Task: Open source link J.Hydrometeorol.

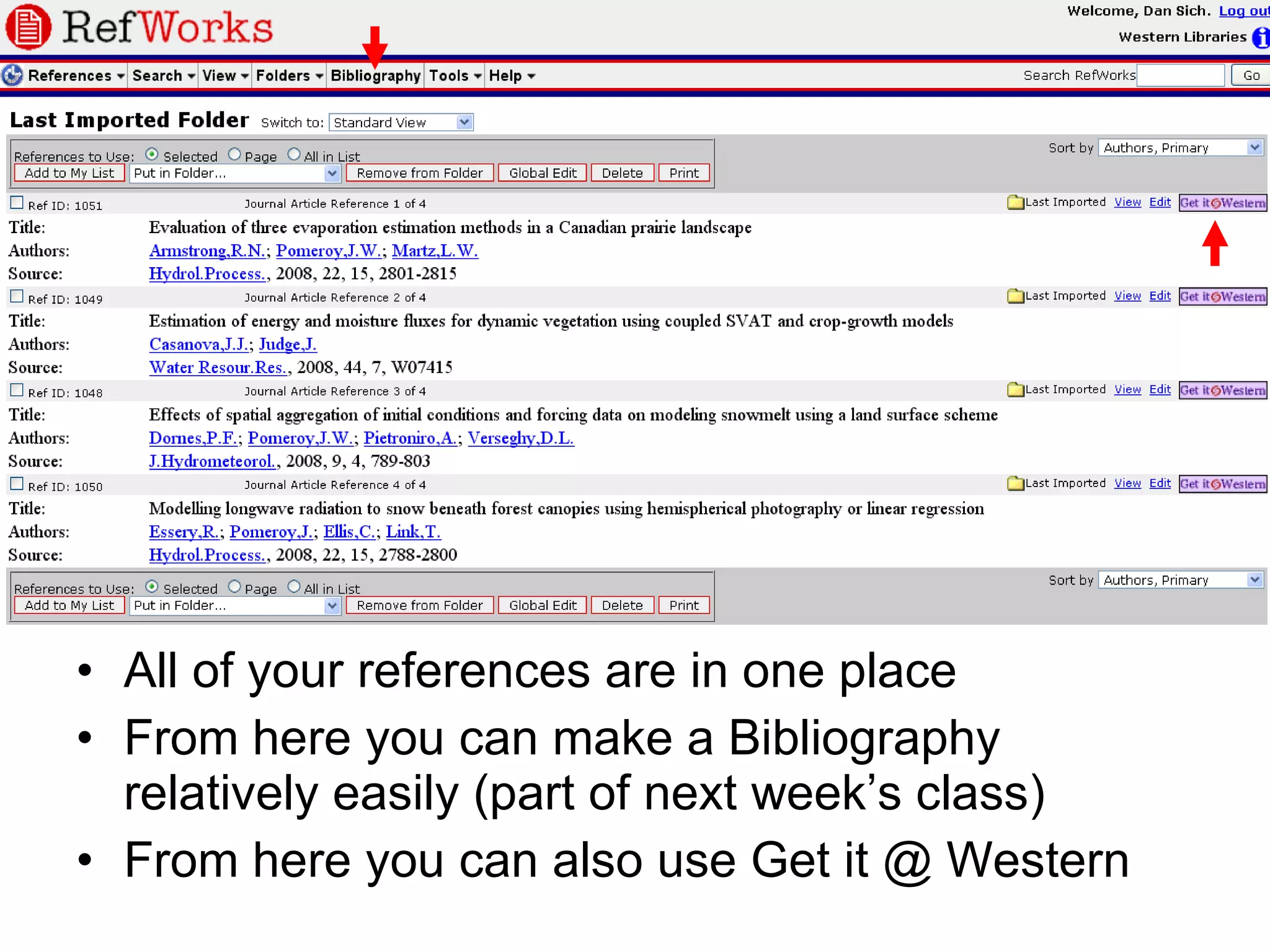Action: point(213,461)
